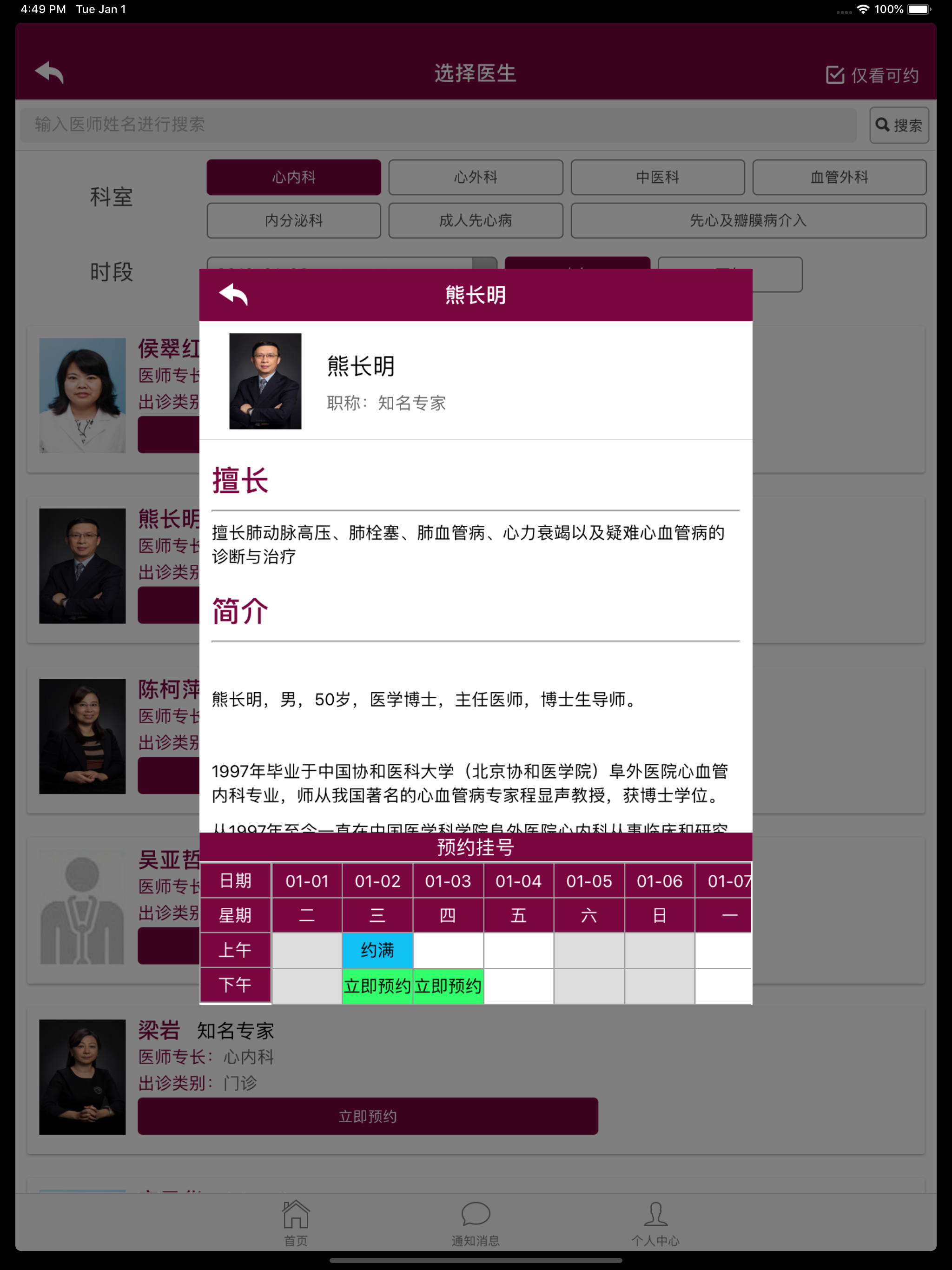This screenshot has width=952, height=1270.
Task: Tap 立即预约 button for 梁岩
Action: coord(368,1116)
